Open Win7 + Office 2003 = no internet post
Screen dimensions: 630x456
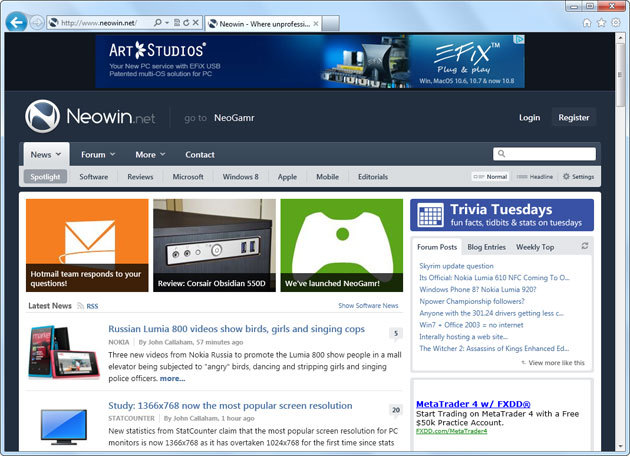point(471,325)
